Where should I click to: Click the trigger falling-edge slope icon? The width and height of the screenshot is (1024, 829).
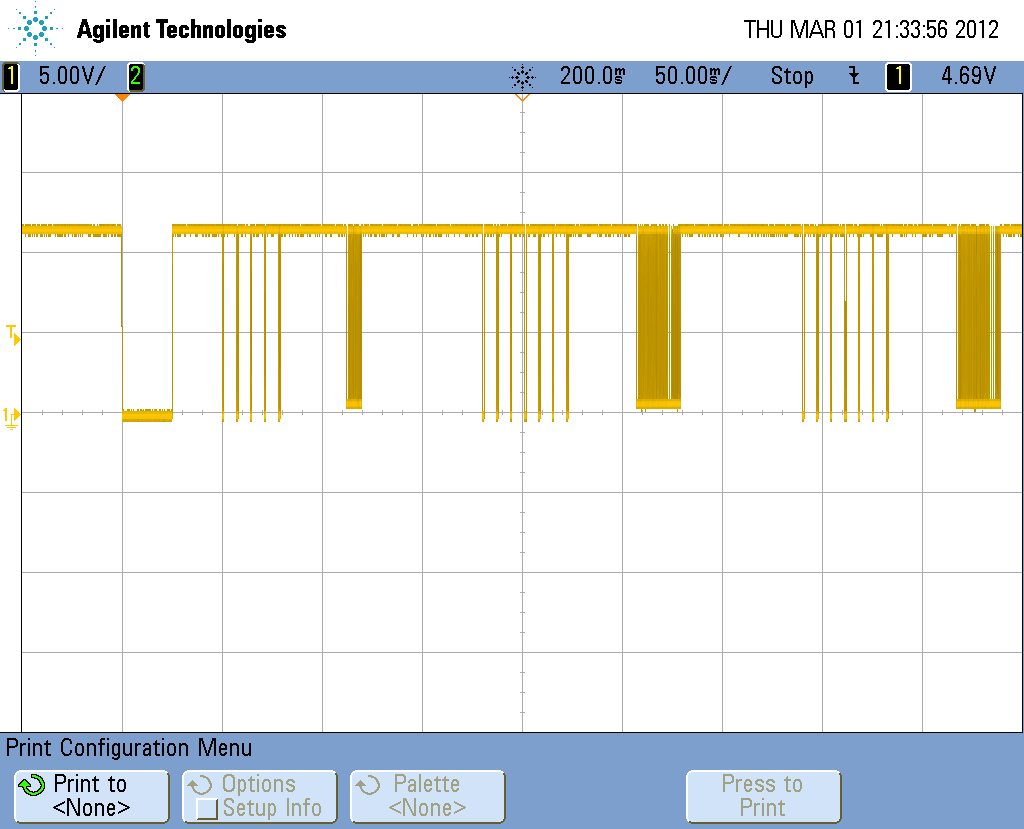853,76
